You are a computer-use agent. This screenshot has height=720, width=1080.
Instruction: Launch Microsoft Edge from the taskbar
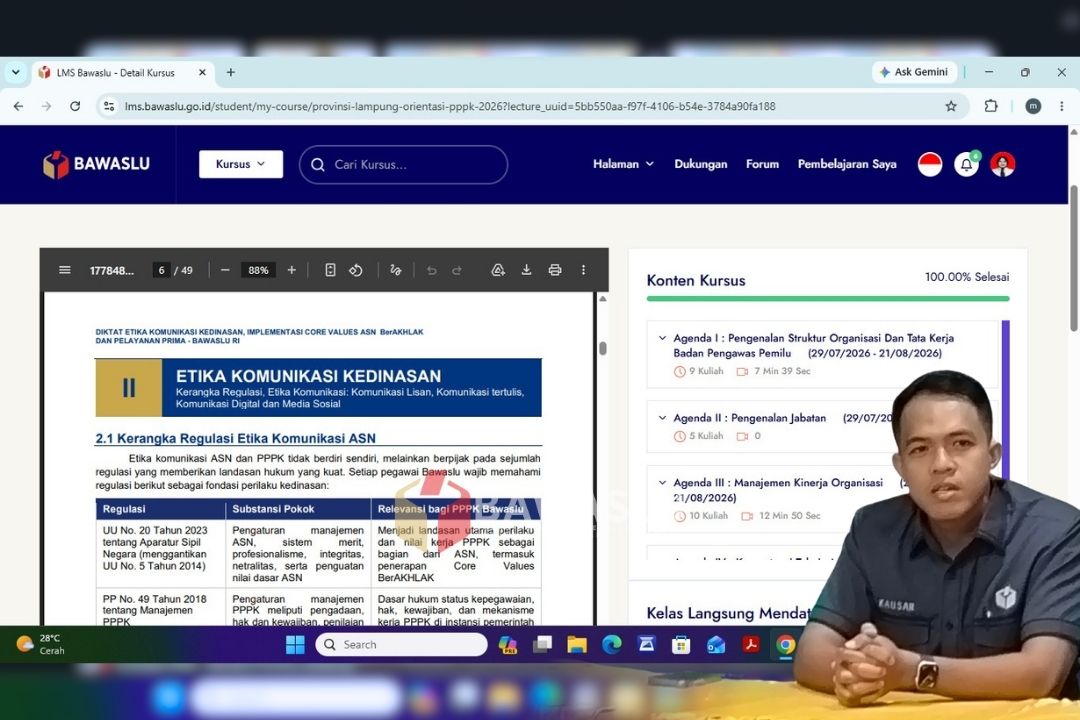tap(612, 645)
